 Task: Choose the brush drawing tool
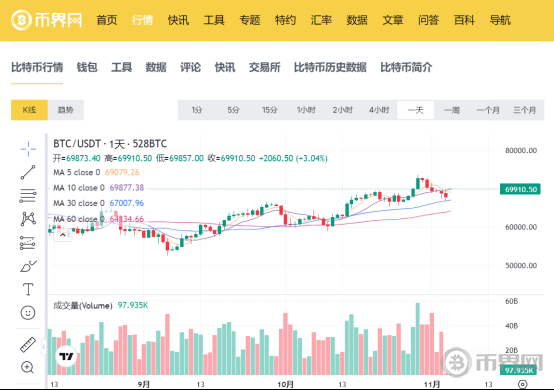(x=28, y=266)
